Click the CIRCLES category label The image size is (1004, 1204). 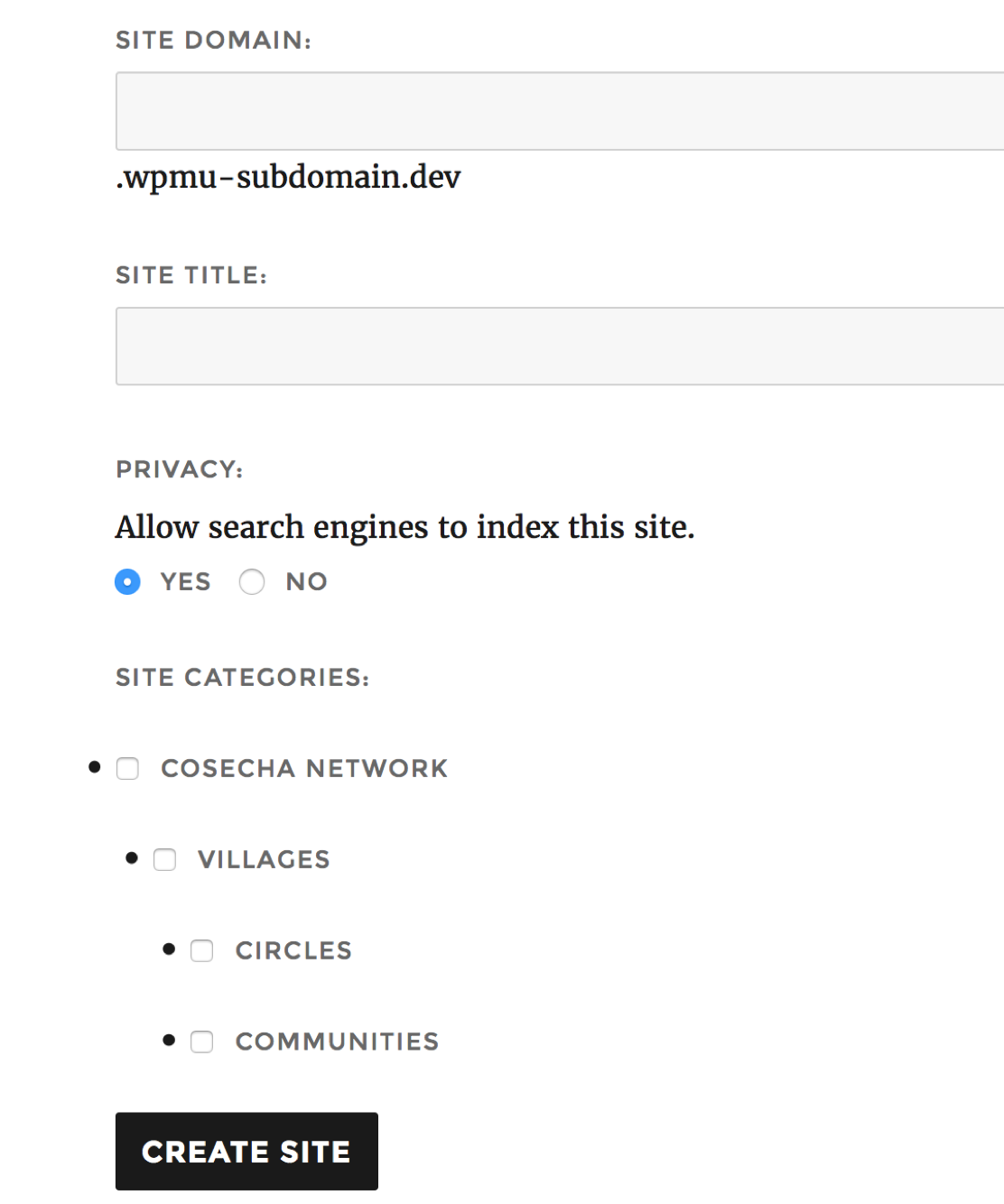pos(293,951)
